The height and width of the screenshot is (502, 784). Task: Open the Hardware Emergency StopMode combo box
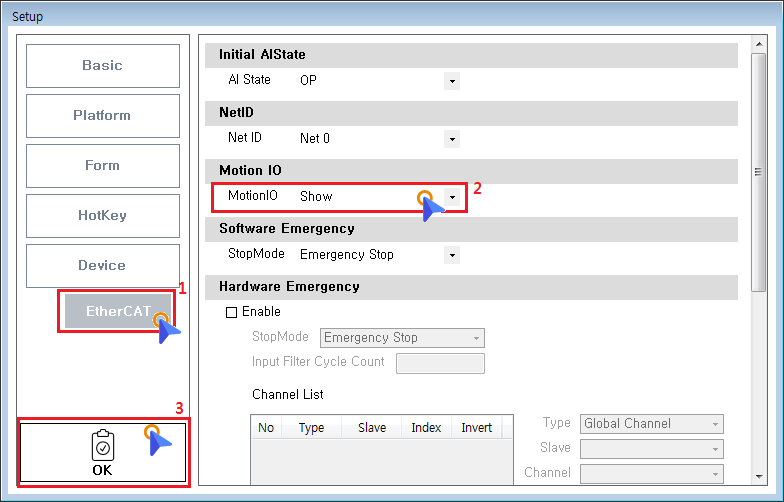click(x=402, y=338)
